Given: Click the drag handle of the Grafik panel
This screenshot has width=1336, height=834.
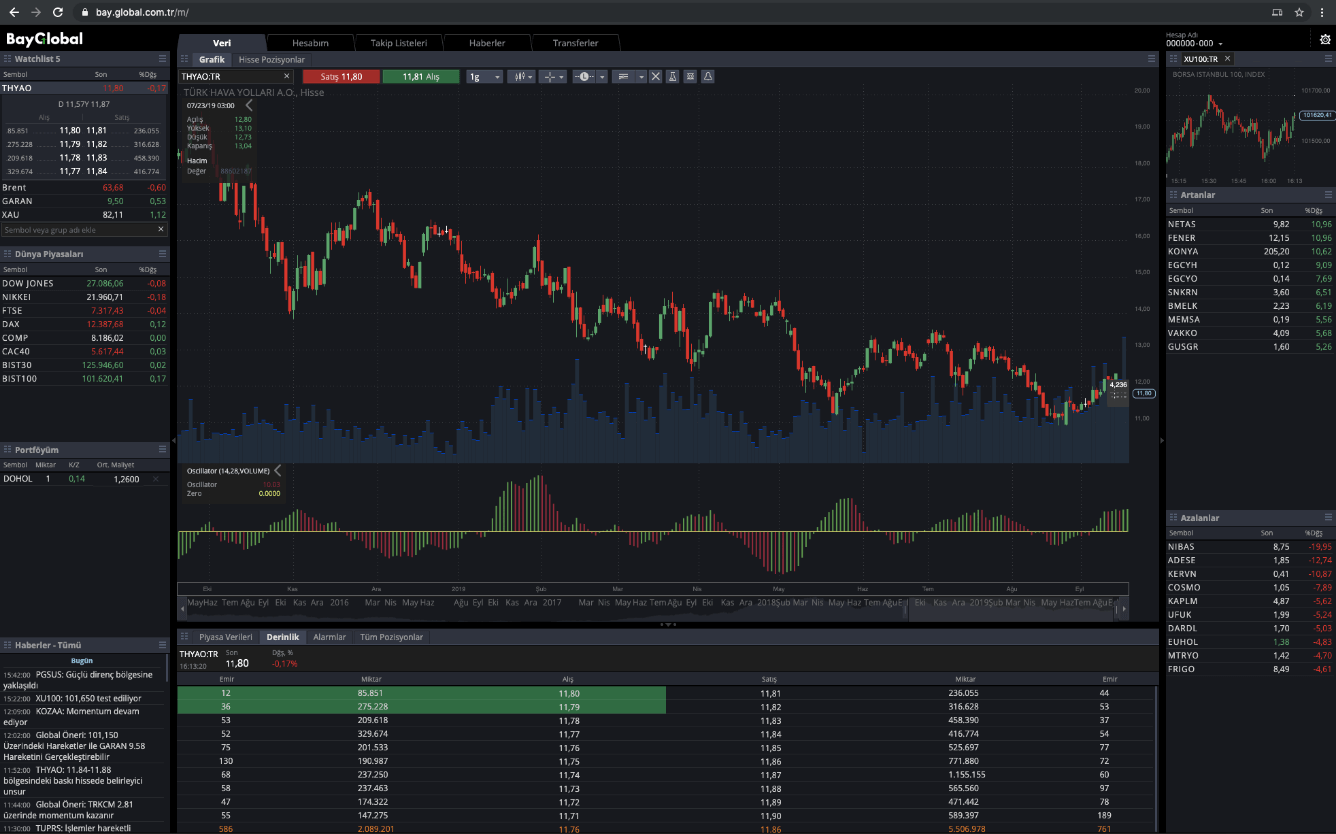Looking at the screenshot, I should [184, 59].
